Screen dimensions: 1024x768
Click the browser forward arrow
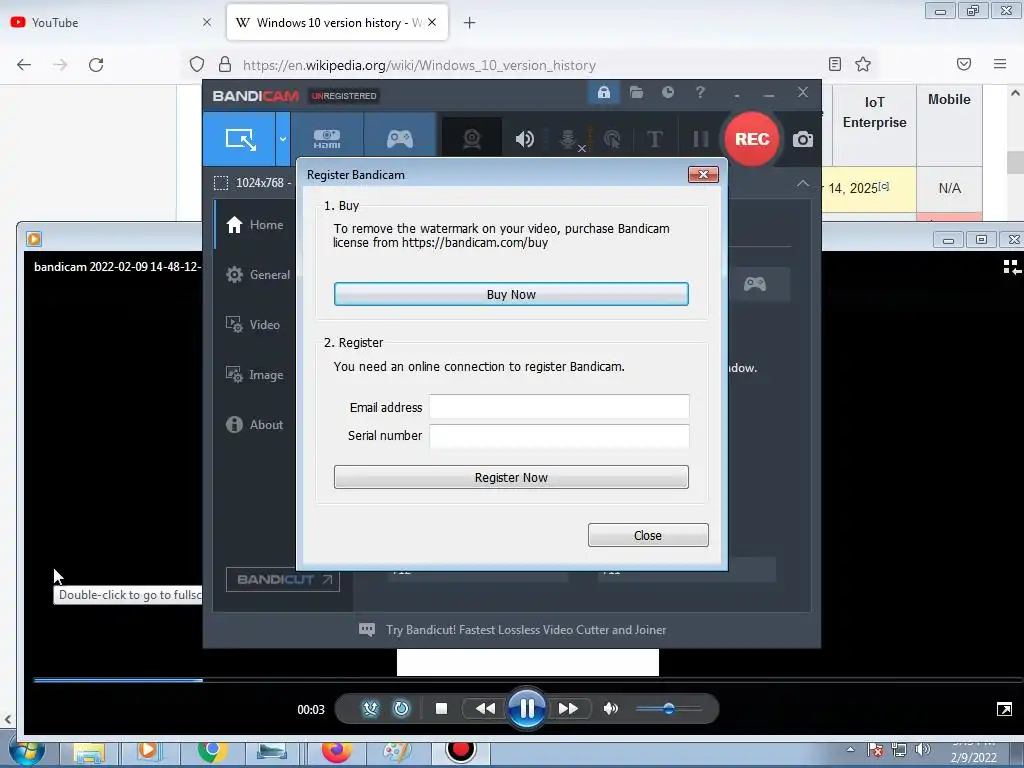click(x=60, y=65)
